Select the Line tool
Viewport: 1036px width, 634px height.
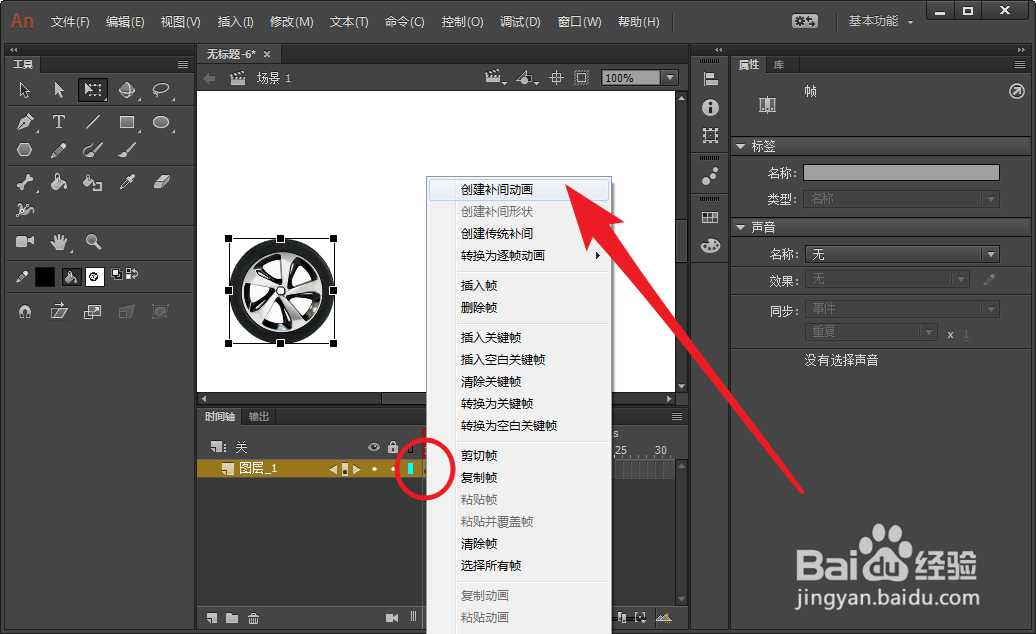click(x=92, y=122)
